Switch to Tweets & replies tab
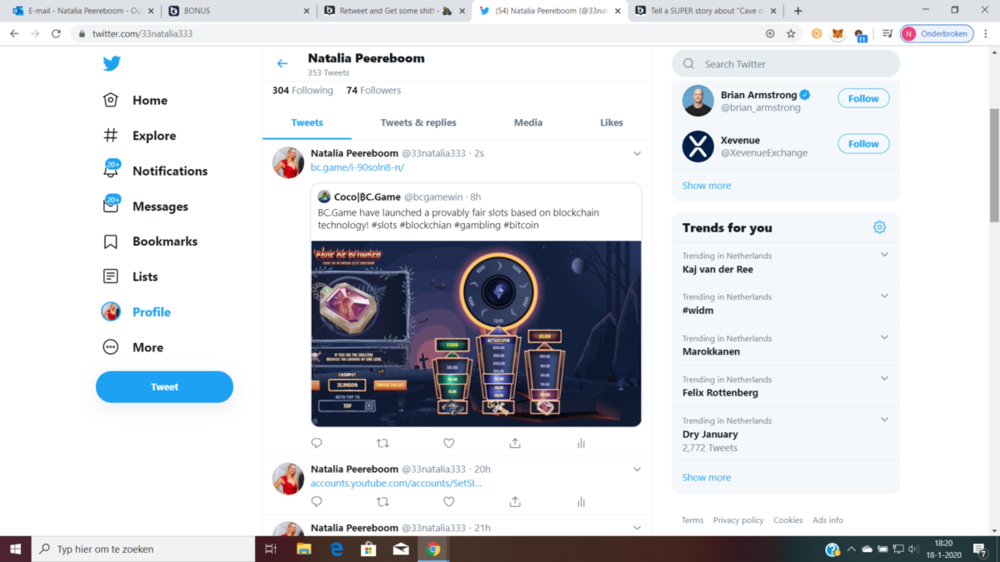 418,123
